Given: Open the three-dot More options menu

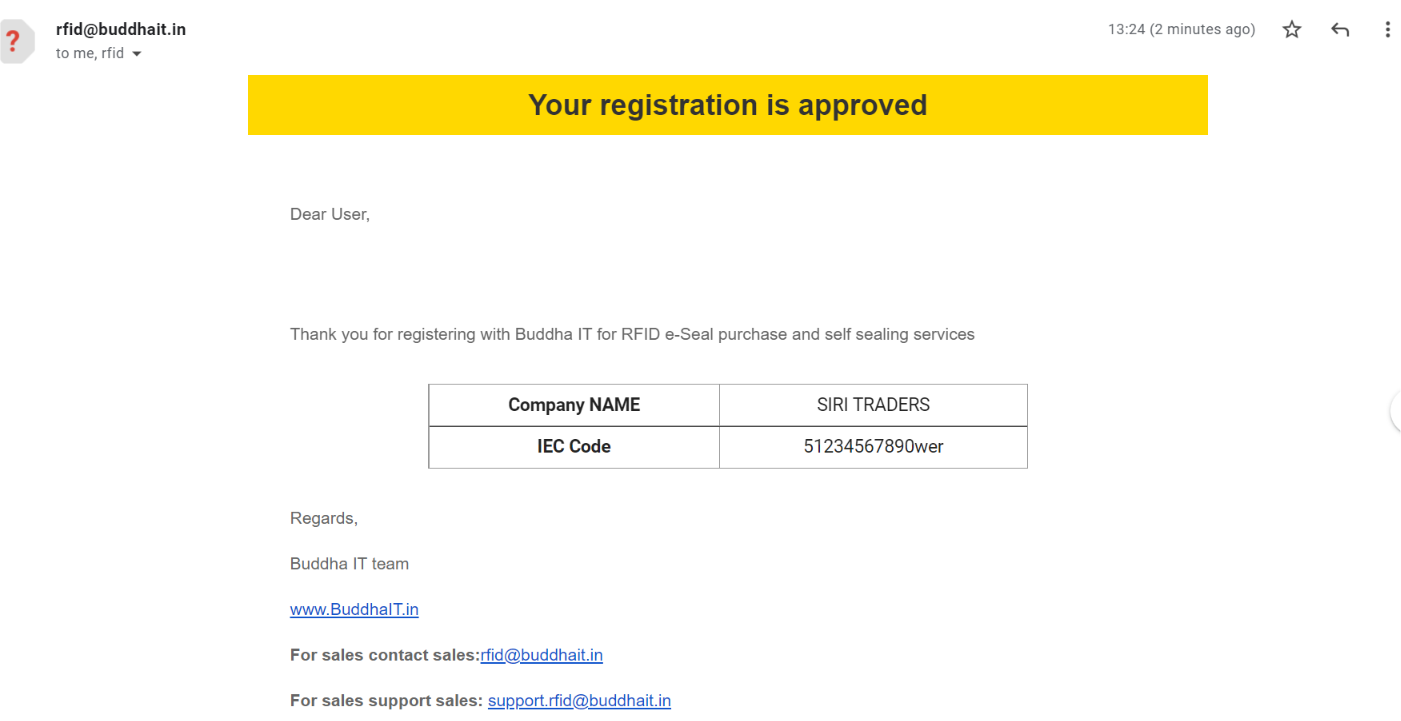Looking at the screenshot, I should (1387, 30).
